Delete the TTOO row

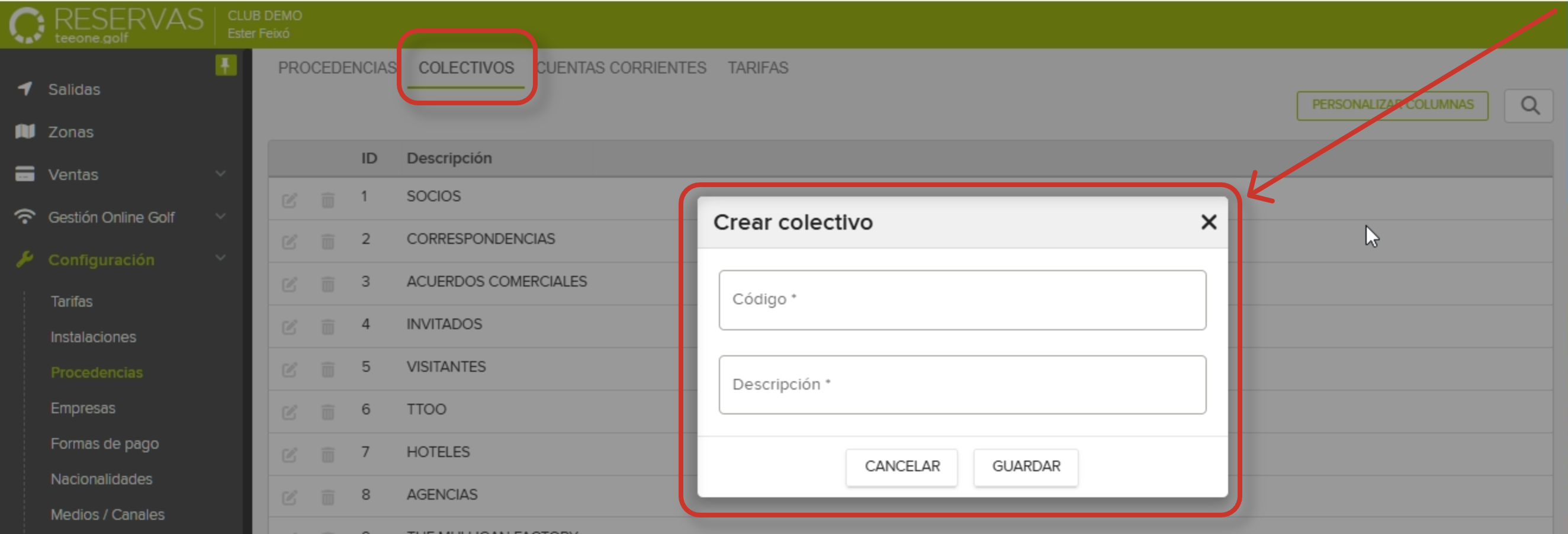pyautogui.click(x=327, y=413)
